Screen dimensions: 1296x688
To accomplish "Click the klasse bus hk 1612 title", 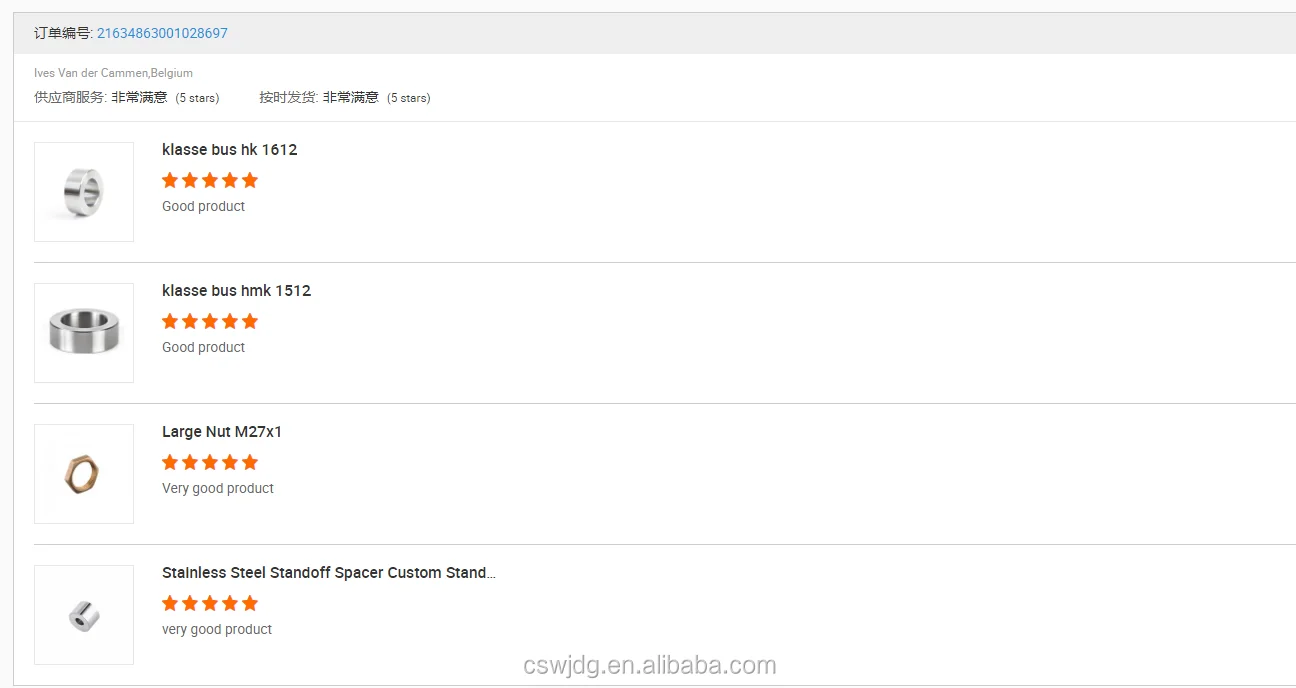I will coord(229,150).
